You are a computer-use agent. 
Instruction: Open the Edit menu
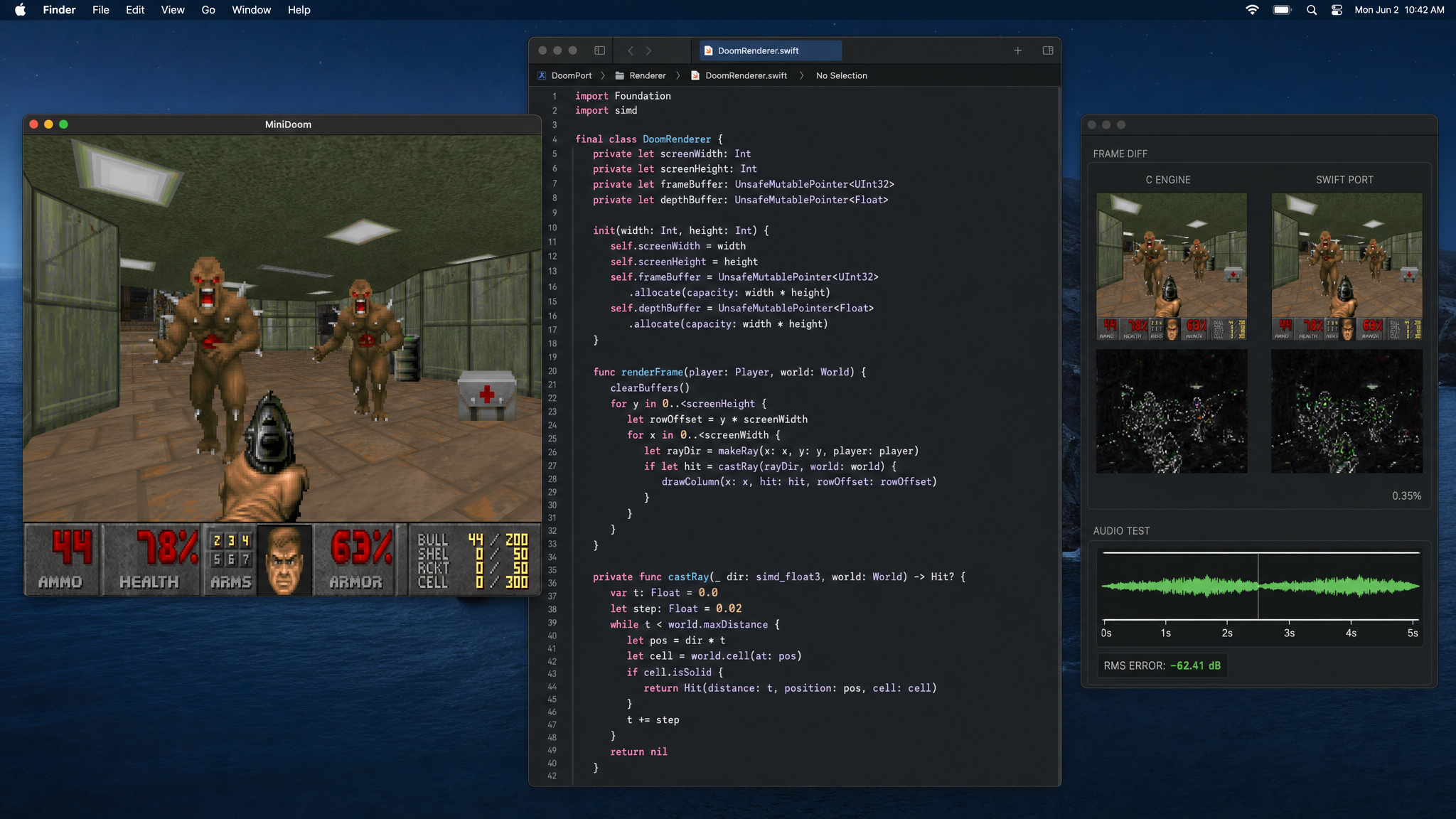[135, 10]
